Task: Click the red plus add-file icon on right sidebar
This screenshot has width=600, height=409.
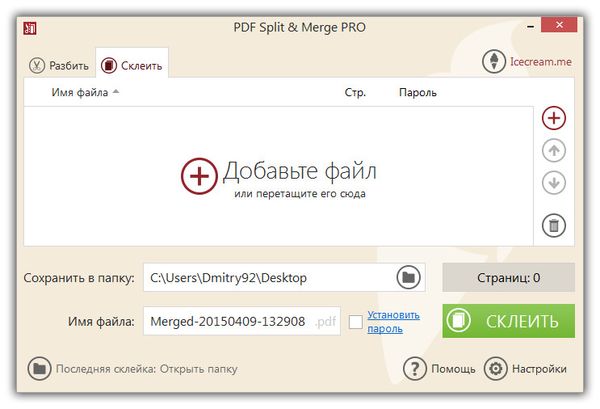Action: click(554, 117)
